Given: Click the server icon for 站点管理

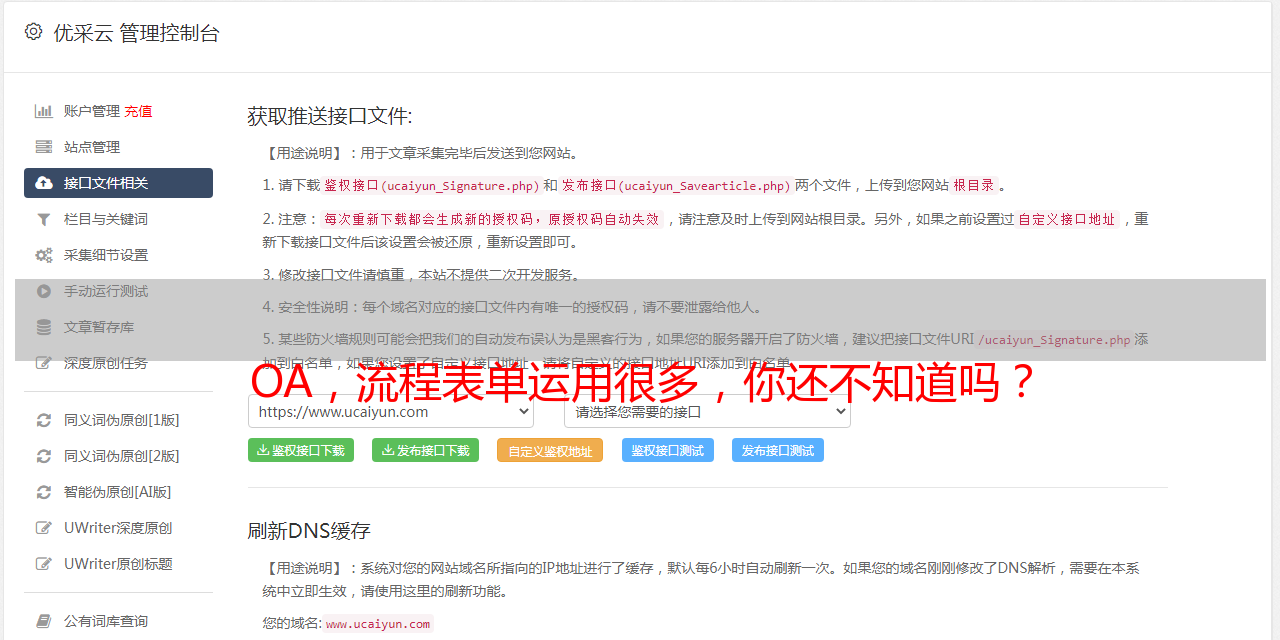Looking at the screenshot, I should click(44, 147).
